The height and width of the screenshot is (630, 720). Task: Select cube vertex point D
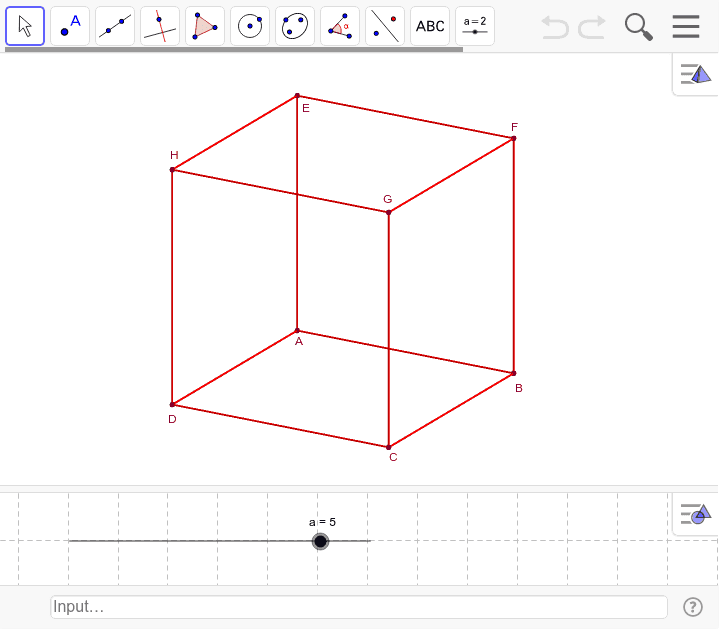point(172,405)
